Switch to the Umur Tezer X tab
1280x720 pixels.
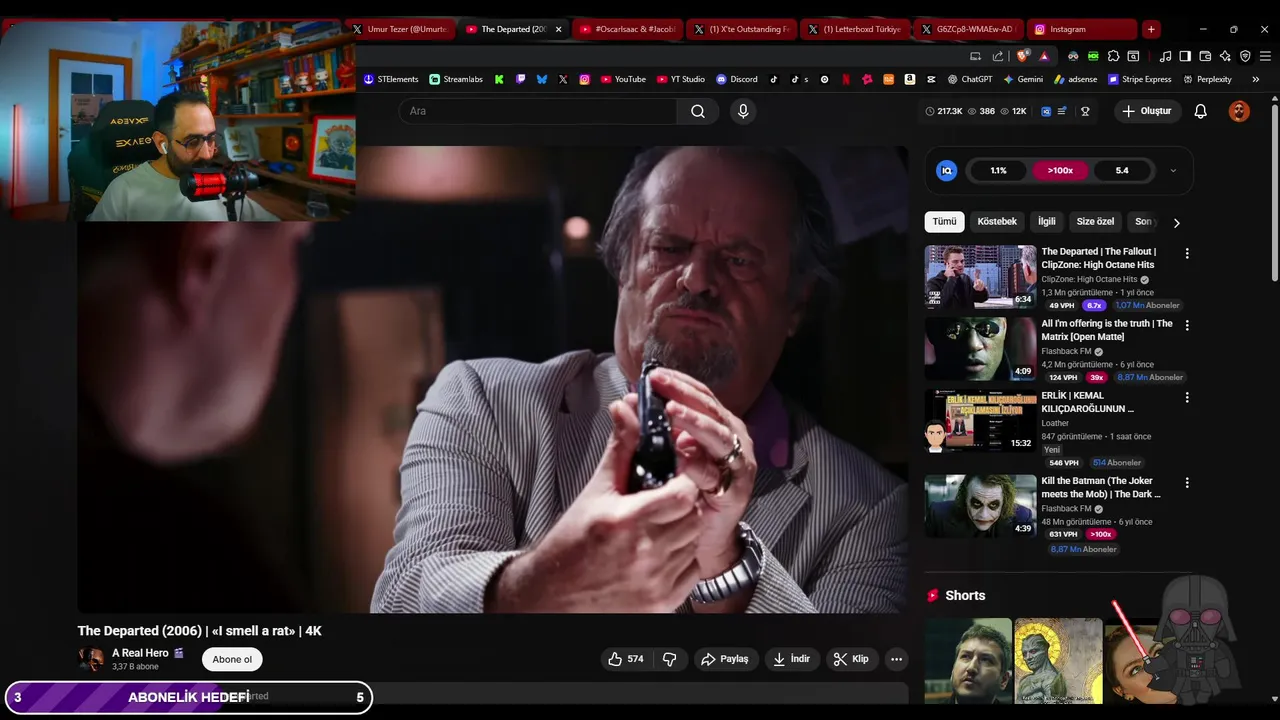tap(399, 29)
